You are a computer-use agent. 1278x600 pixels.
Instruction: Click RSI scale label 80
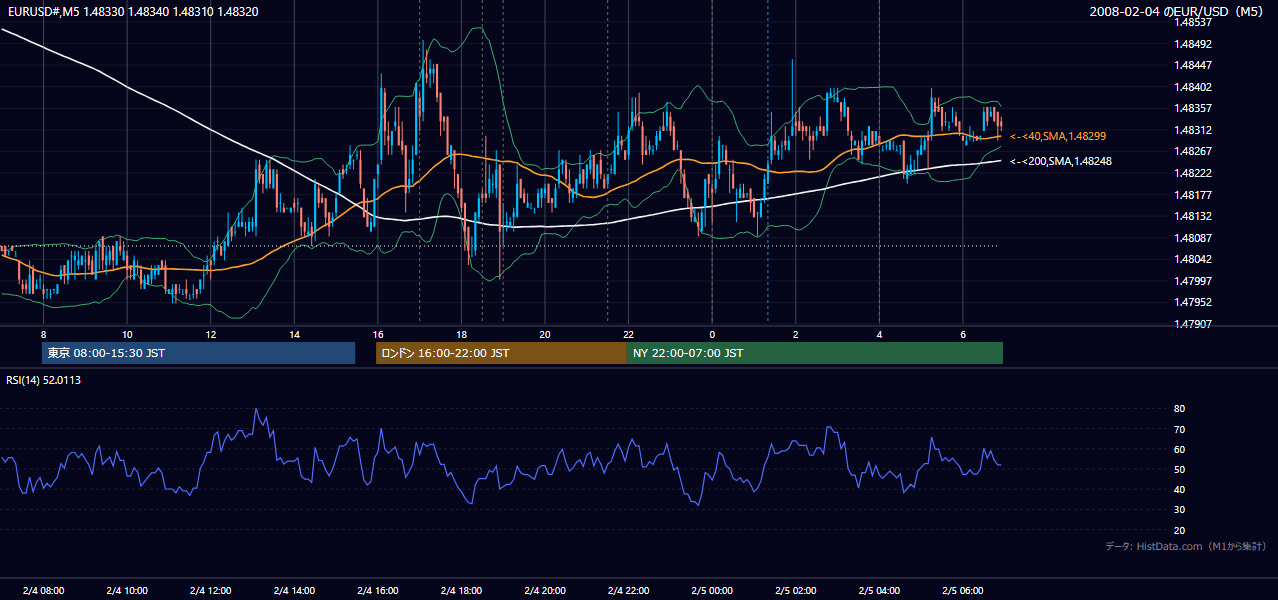pyautogui.click(x=1180, y=409)
